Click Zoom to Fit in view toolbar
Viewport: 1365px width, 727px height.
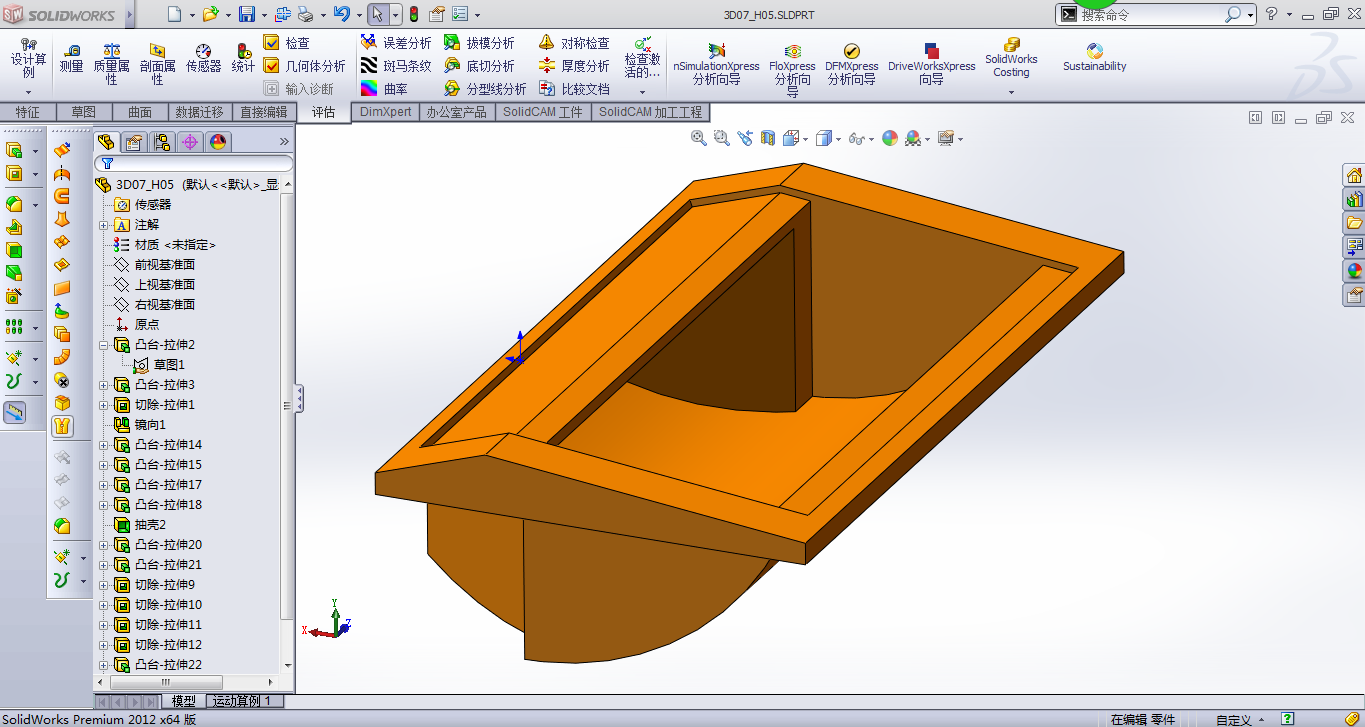699,138
